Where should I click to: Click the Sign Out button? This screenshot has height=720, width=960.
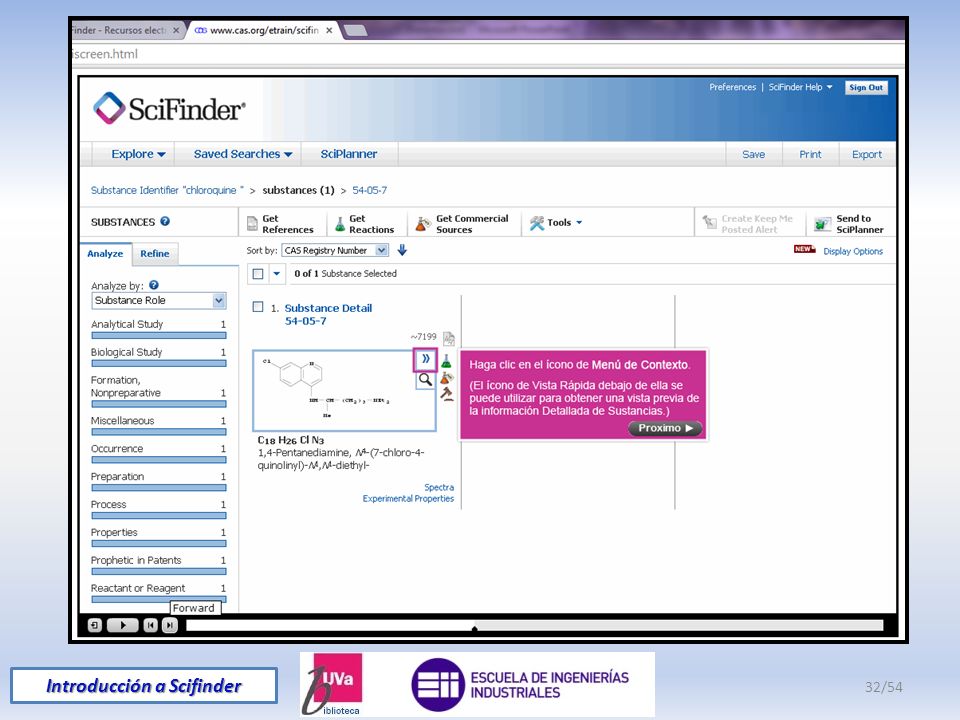click(x=866, y=88)
